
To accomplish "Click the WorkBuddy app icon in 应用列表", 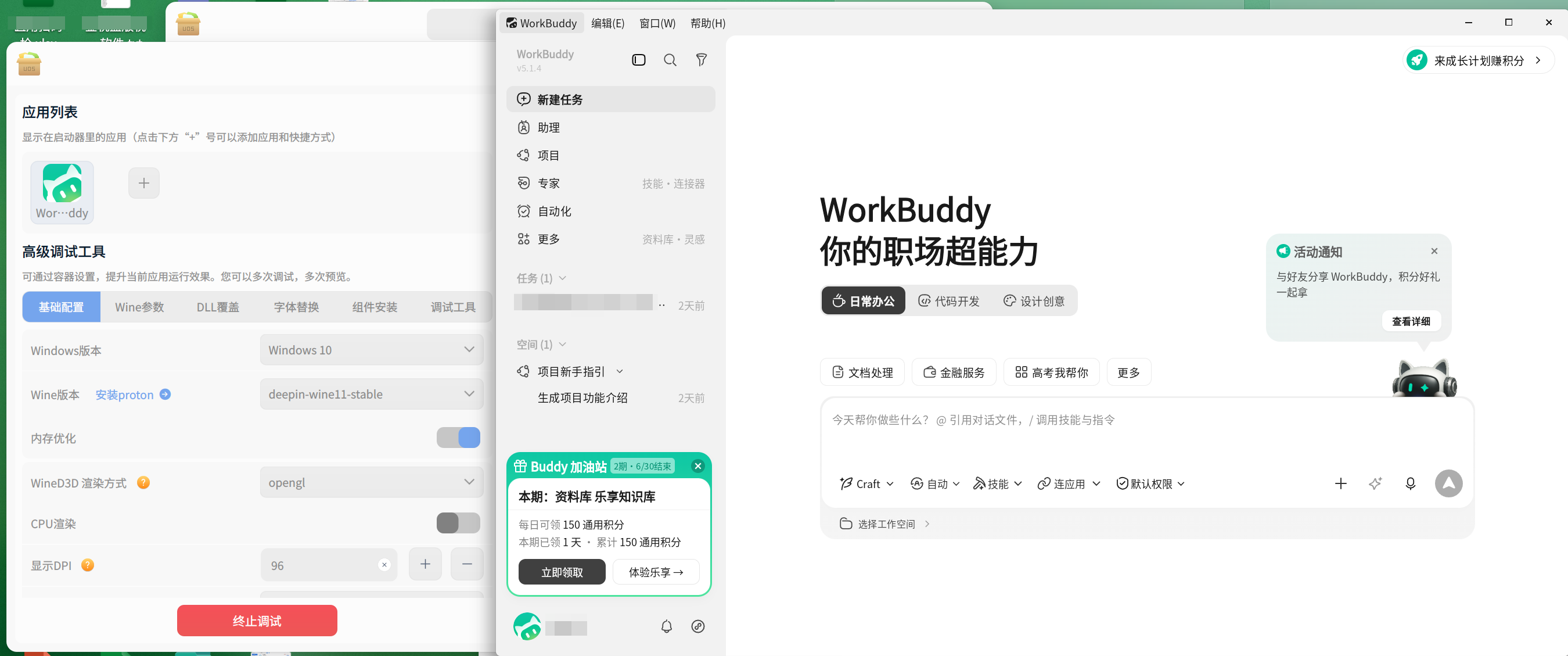I will 62,192.
